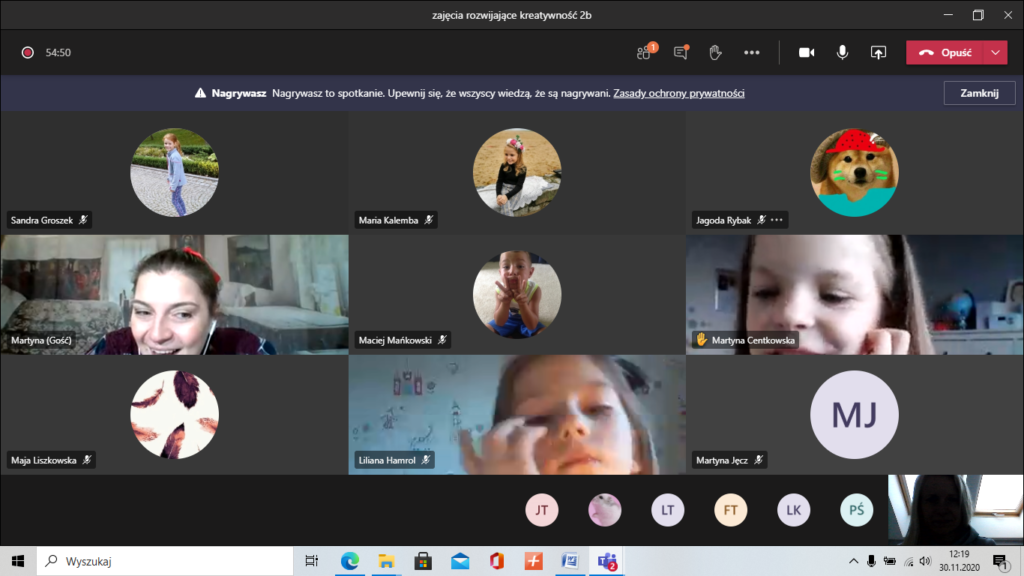Open the Office app from the taskbar
This screenshot has height=576, width=1024.
pyautogui.click(x=497, y=561)
